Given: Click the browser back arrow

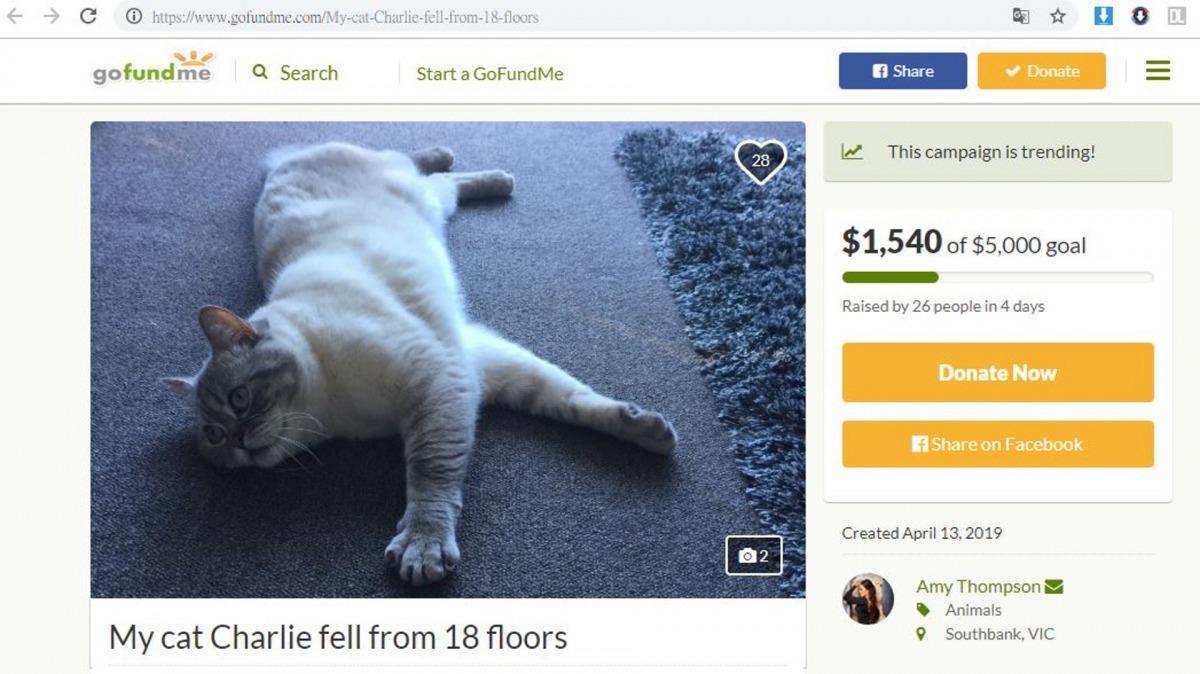Looking at the screenshot, I should [15, 16].
